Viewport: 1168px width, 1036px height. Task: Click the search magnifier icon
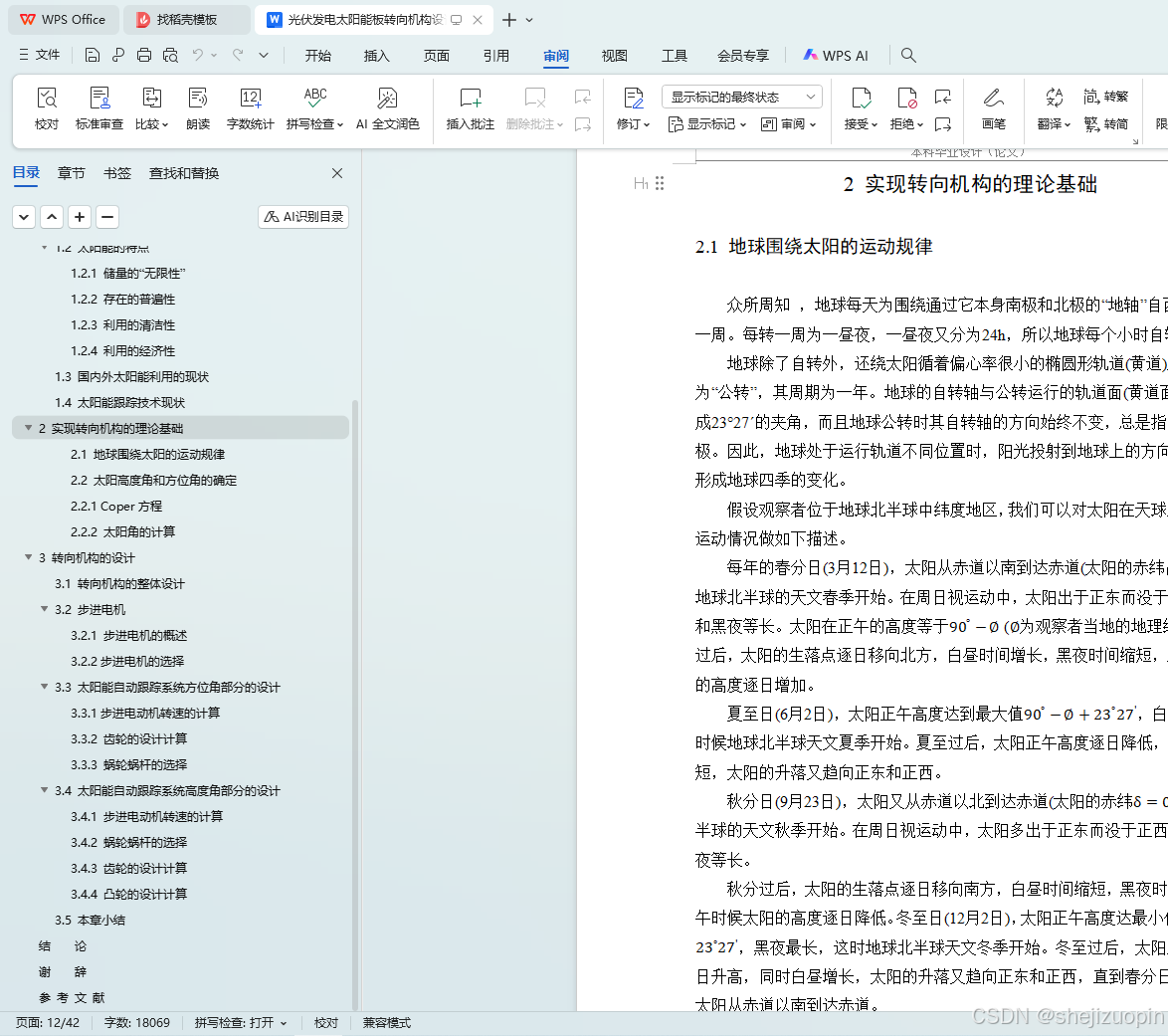click(x=908, y=55)
